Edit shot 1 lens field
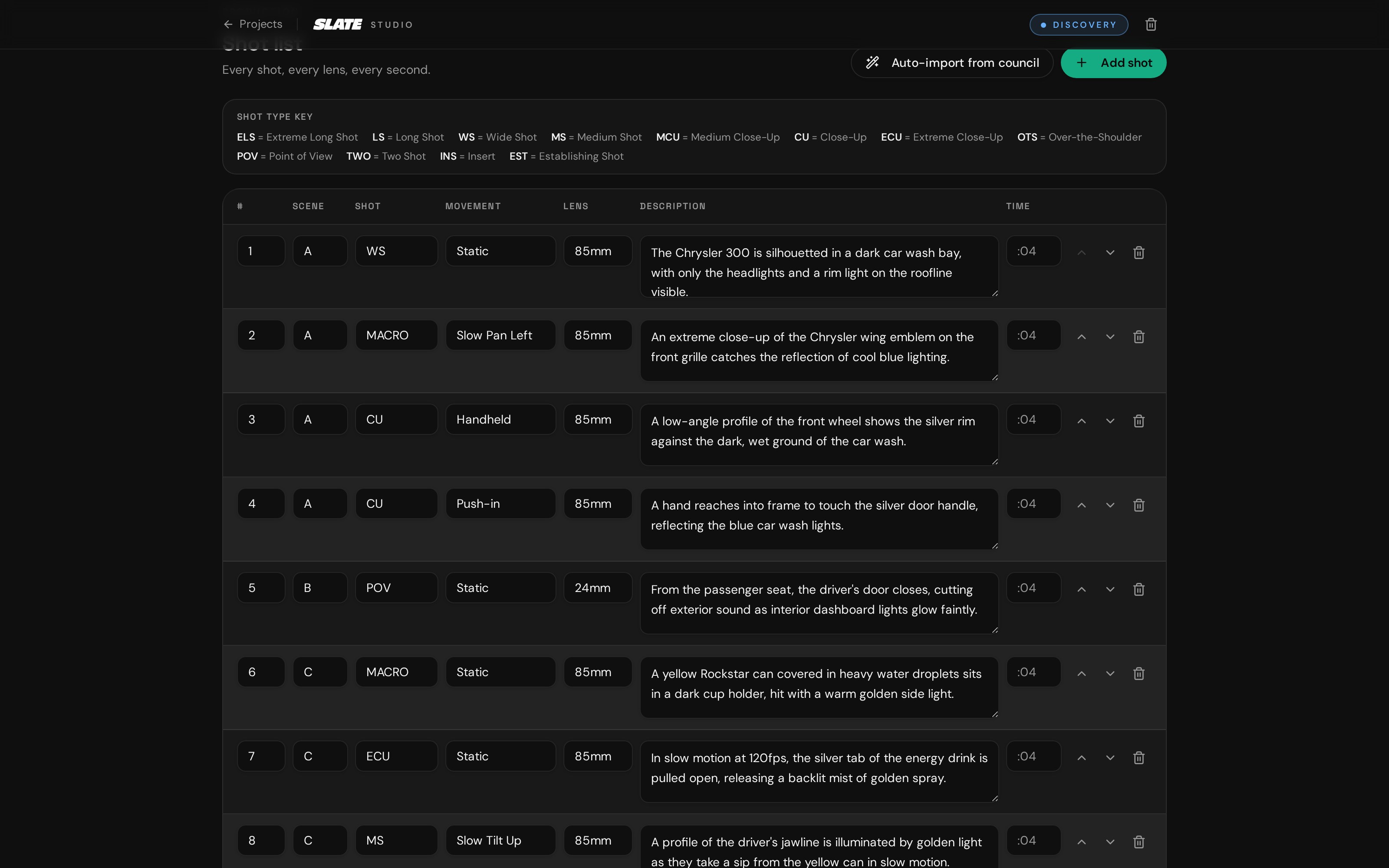 pos(598,251)
